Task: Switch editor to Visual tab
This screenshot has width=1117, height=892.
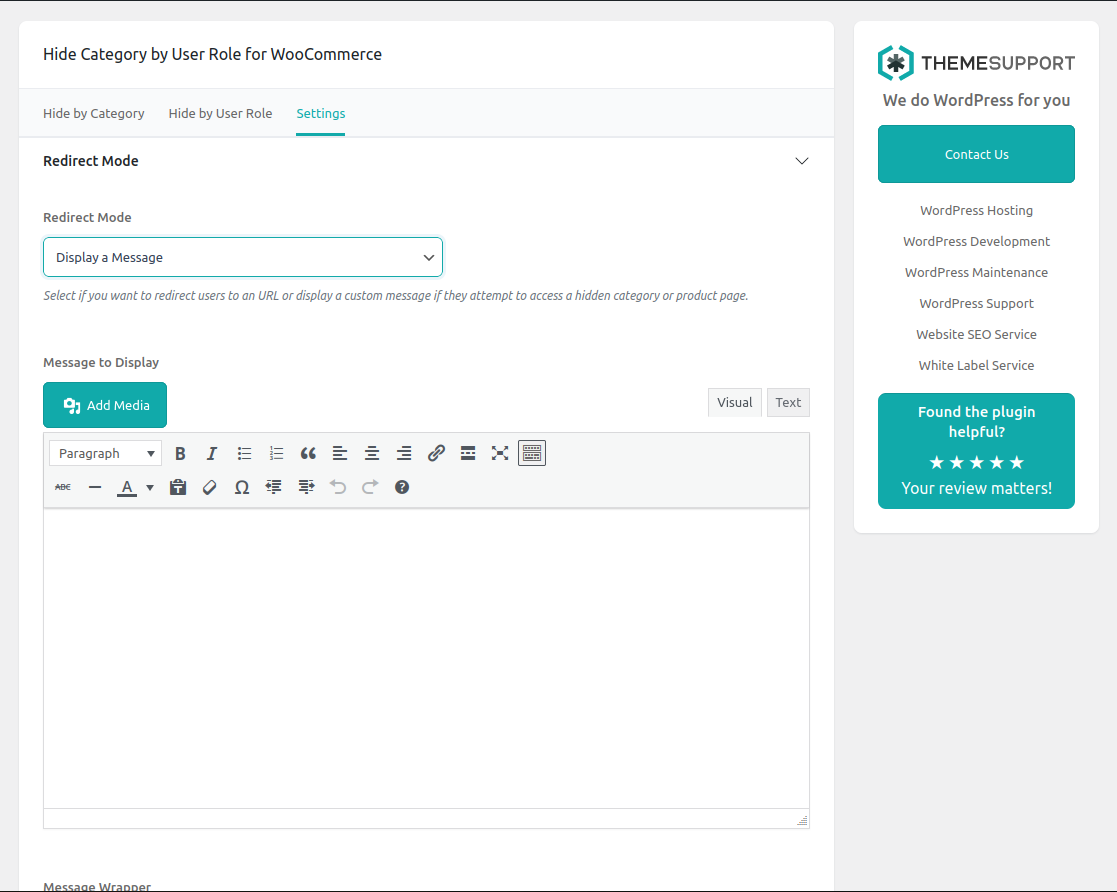Action: (734, 403)
